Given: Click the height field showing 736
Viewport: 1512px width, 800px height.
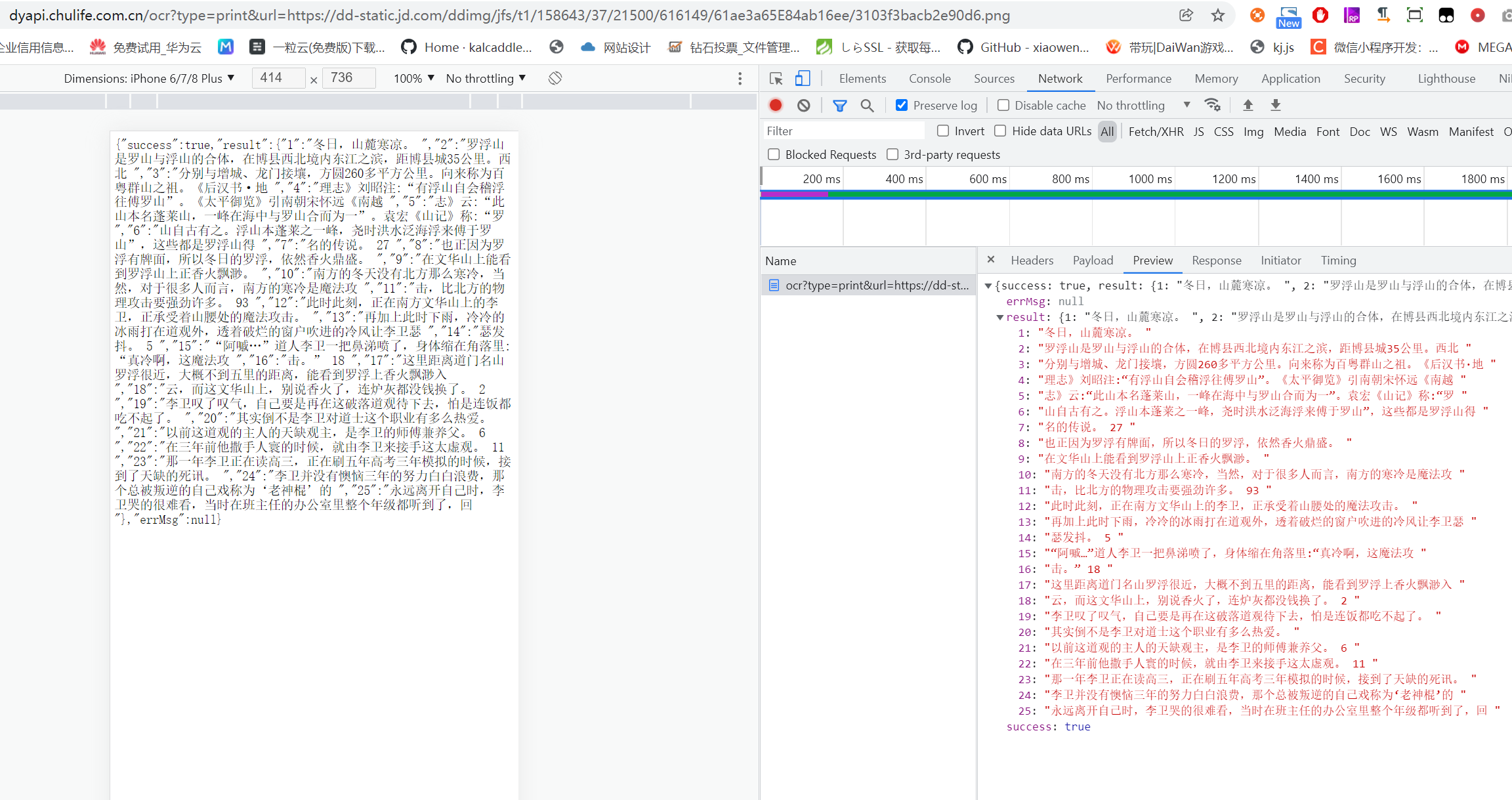Looking at the screenshot, I should click(350, 78).
